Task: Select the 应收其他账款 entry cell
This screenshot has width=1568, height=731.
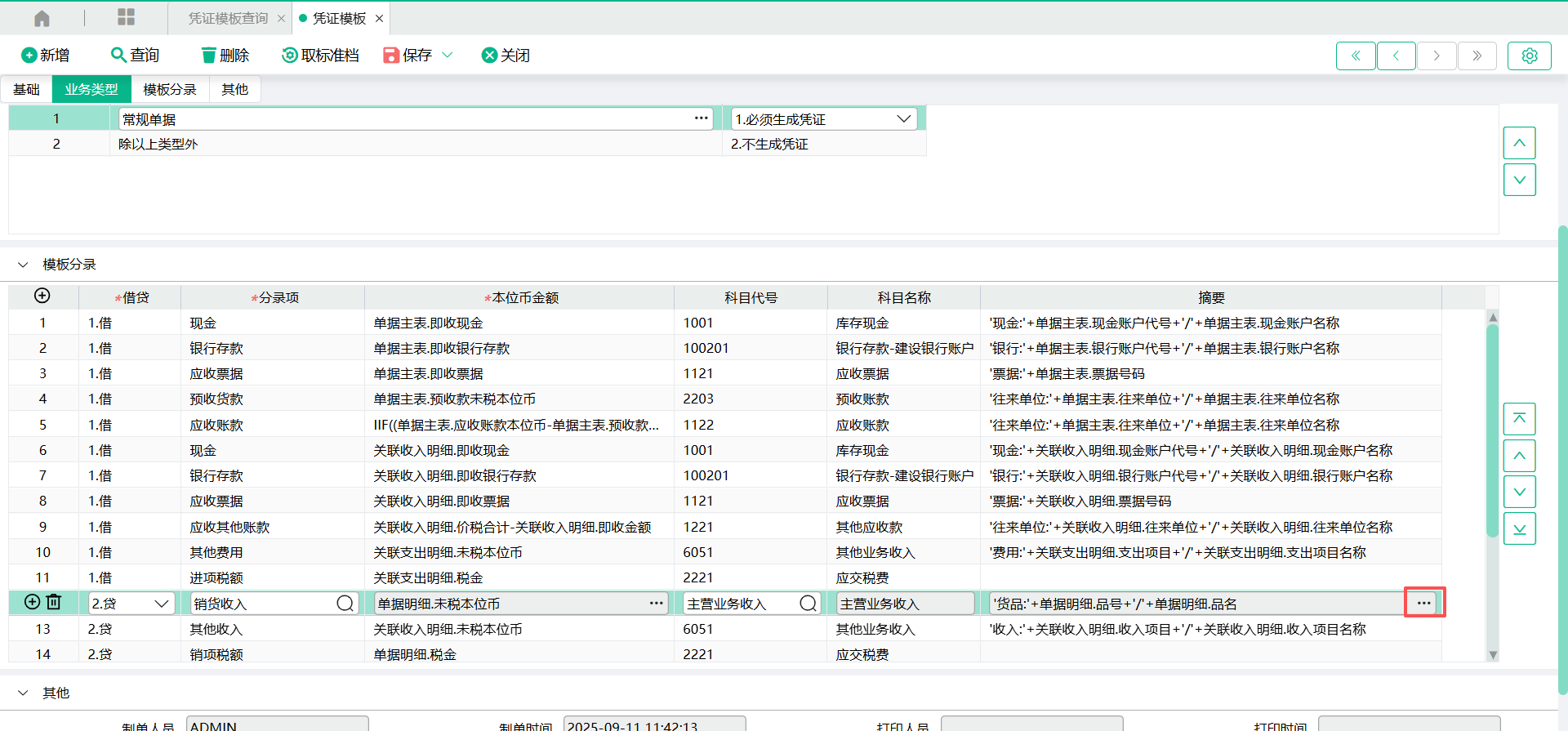Action: (273, 528)
